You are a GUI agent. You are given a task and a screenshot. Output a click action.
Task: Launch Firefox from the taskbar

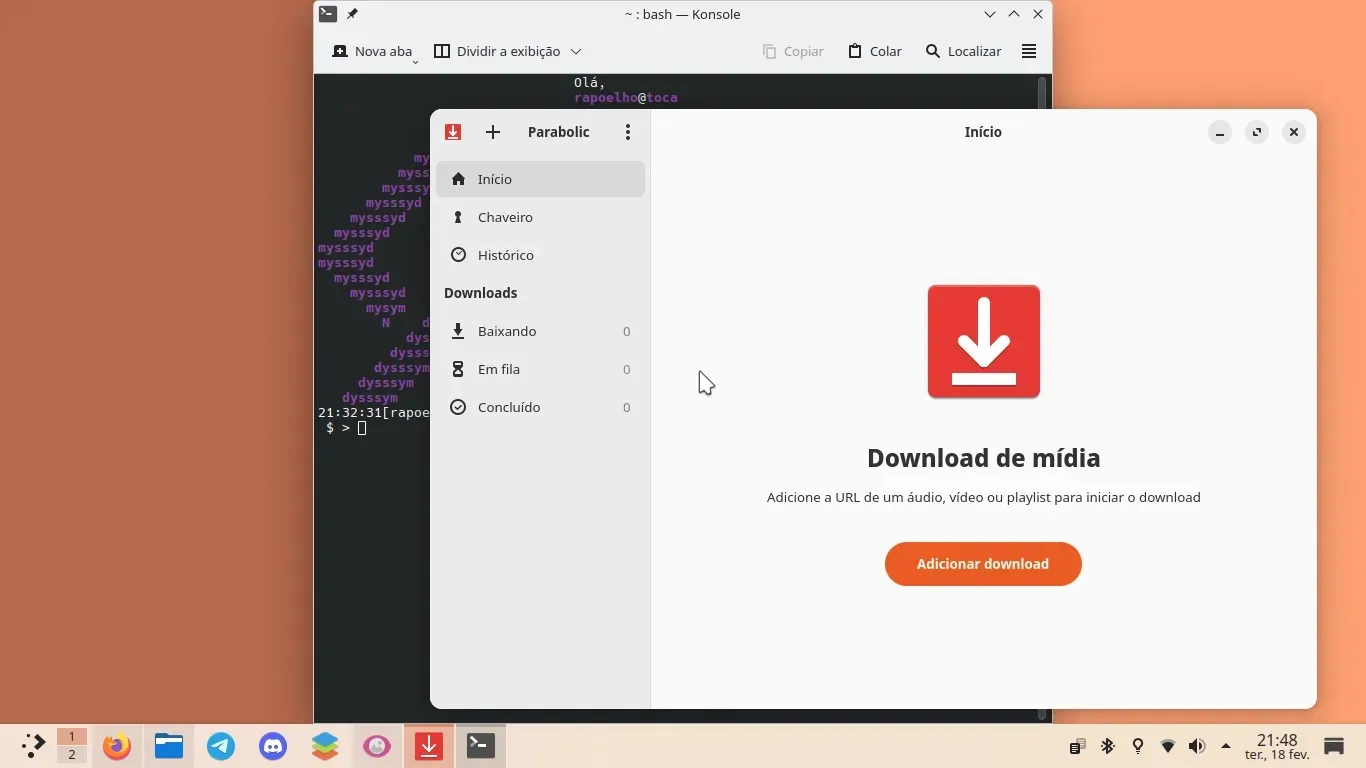pos(117,746)
